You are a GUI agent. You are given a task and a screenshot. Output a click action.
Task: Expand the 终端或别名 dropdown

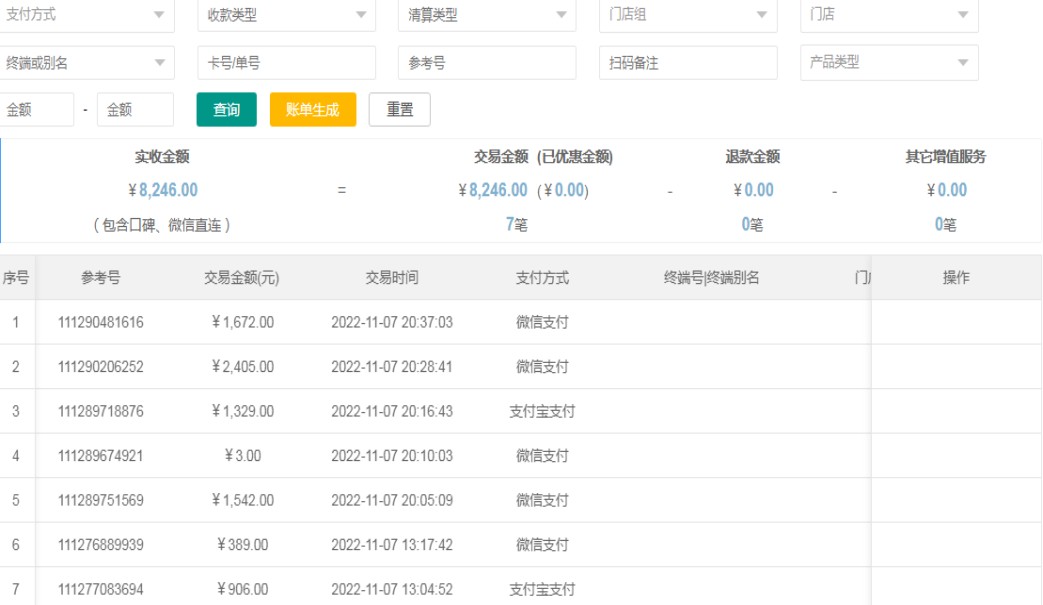(x=86, y=63)
